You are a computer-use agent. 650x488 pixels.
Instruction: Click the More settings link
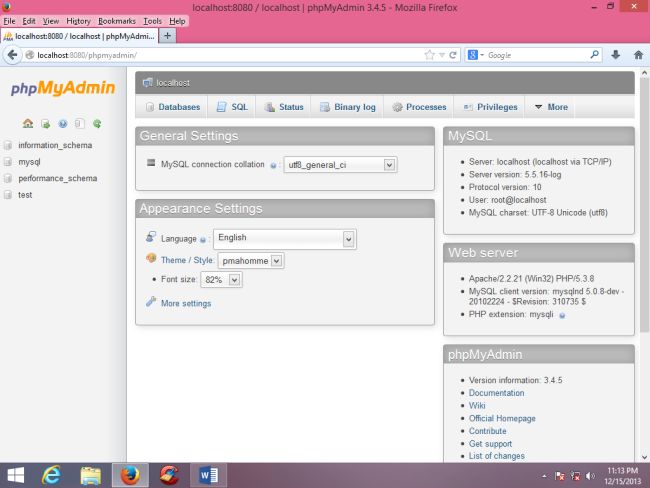click(x=186, y=303)
